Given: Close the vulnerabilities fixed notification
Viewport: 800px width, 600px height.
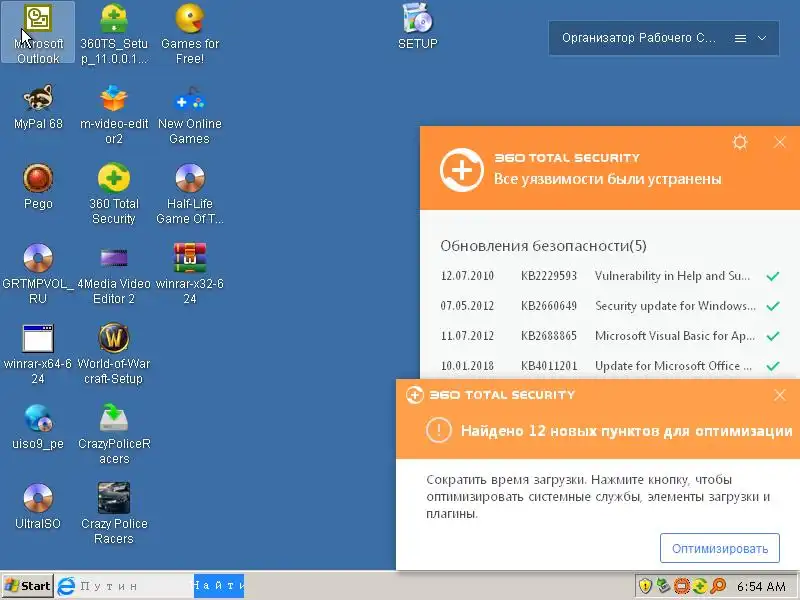Looking at the screenshot, I should point(780,142).
